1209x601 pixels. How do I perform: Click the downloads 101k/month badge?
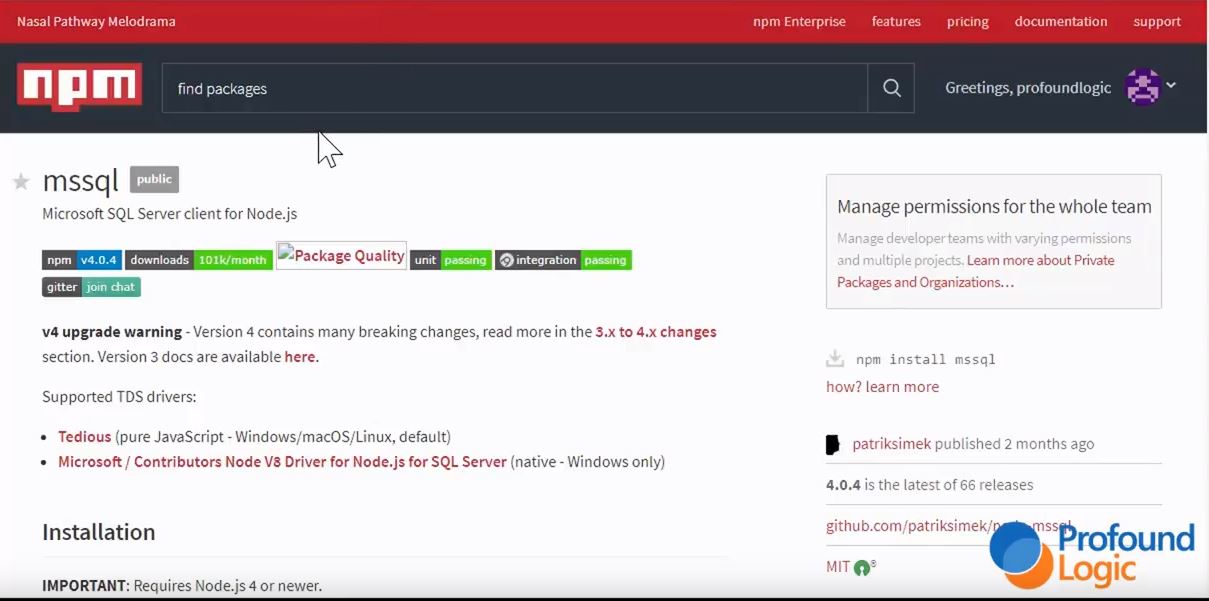[199, 260]
